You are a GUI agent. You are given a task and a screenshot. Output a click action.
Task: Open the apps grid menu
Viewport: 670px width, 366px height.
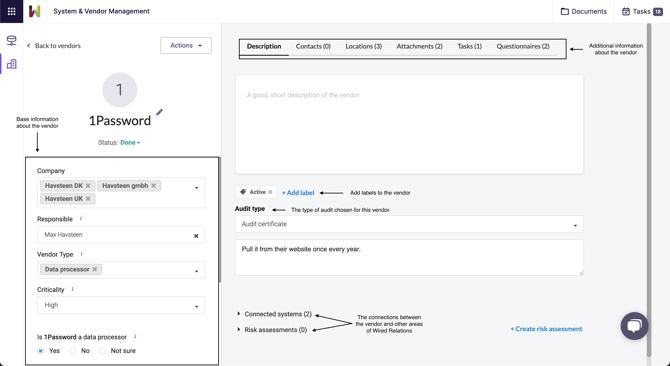12,12
